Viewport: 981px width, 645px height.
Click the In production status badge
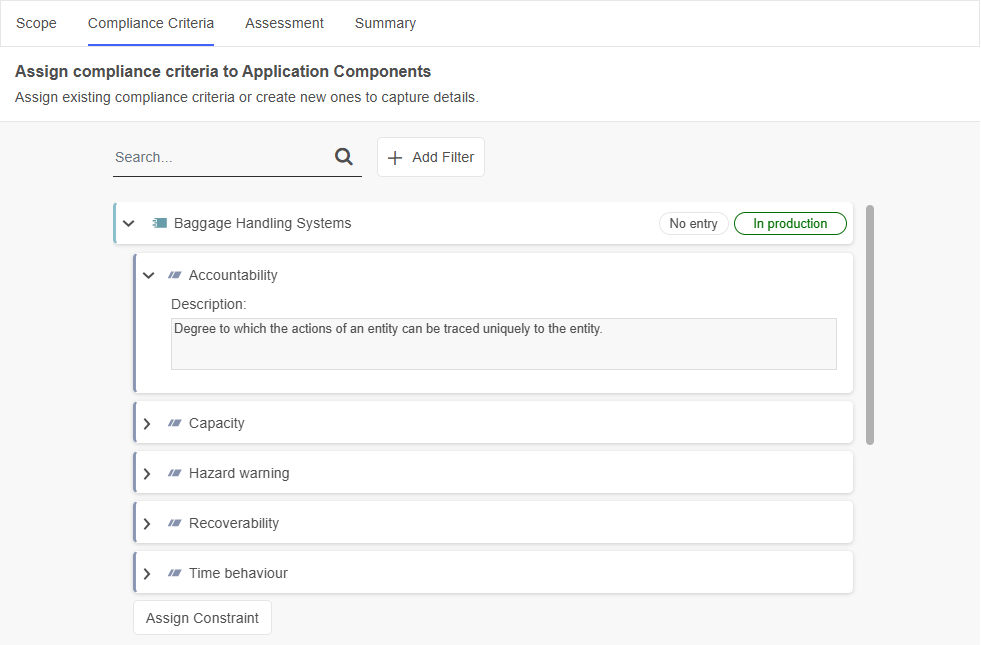(x=790, y=223)
